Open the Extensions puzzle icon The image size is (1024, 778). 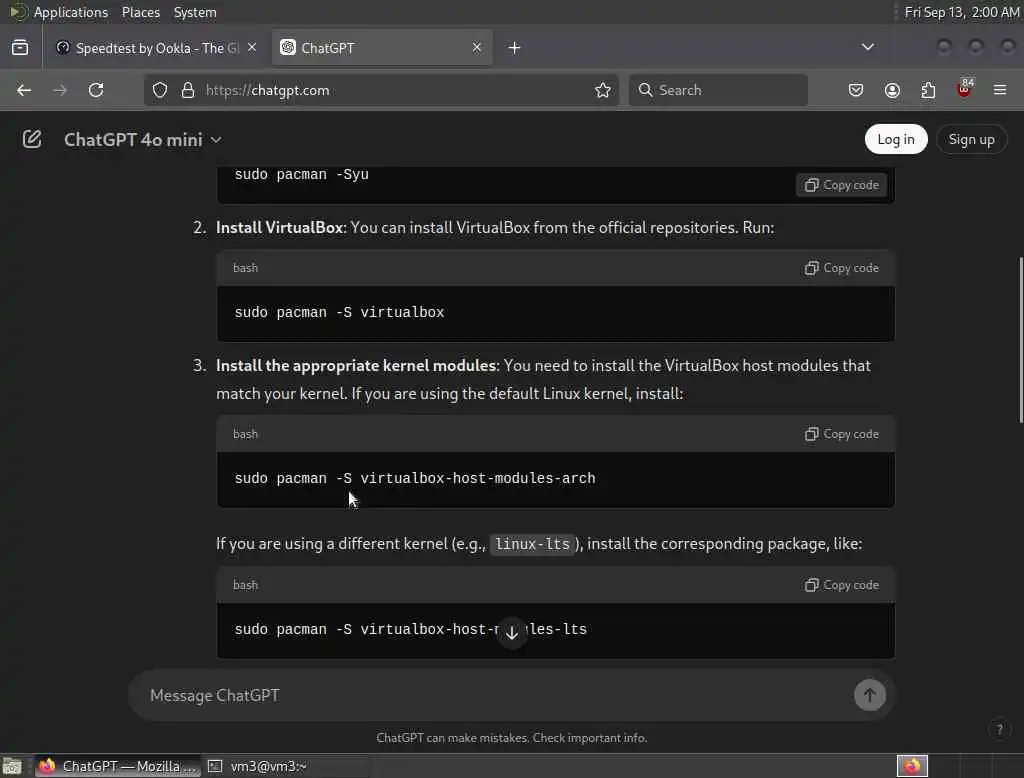(x=928, y=90)
